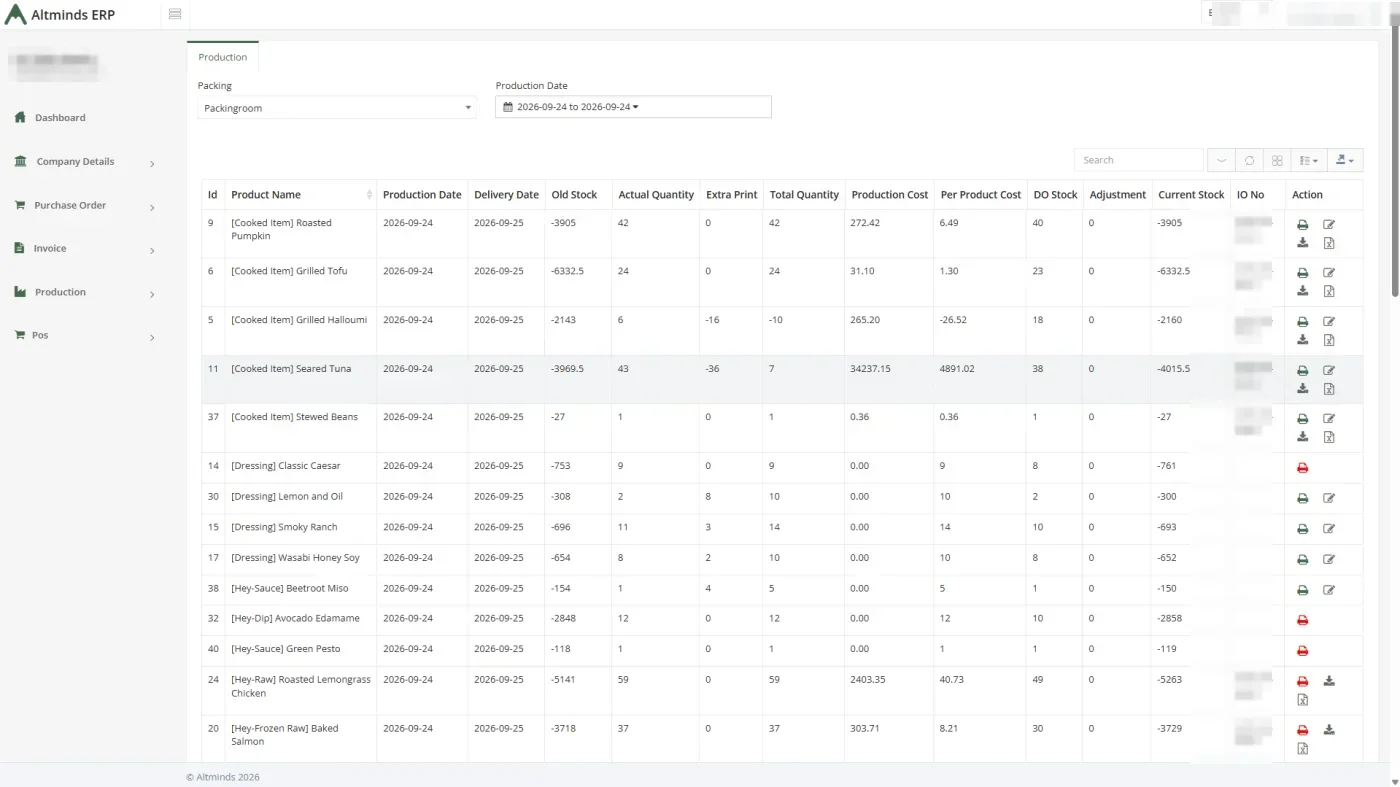Click the toolbar chevron toggle button beside Search
Image resolution: width=1400 pixels, height=787 pixels.
(1221, 160)
